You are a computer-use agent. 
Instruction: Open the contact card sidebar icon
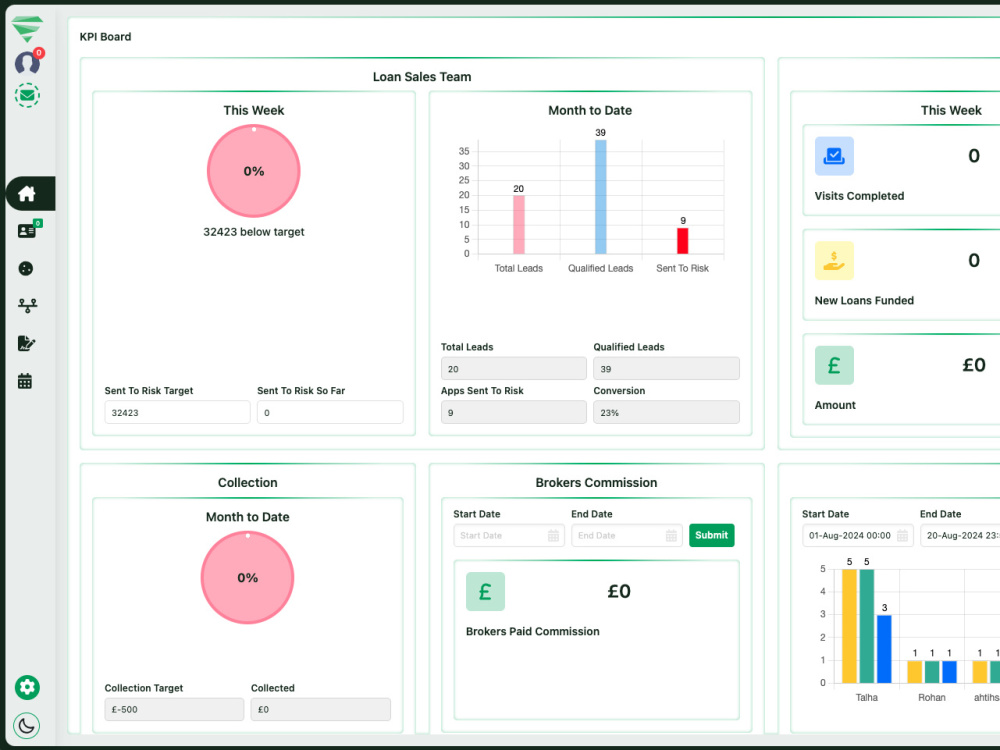pos(27,231)
